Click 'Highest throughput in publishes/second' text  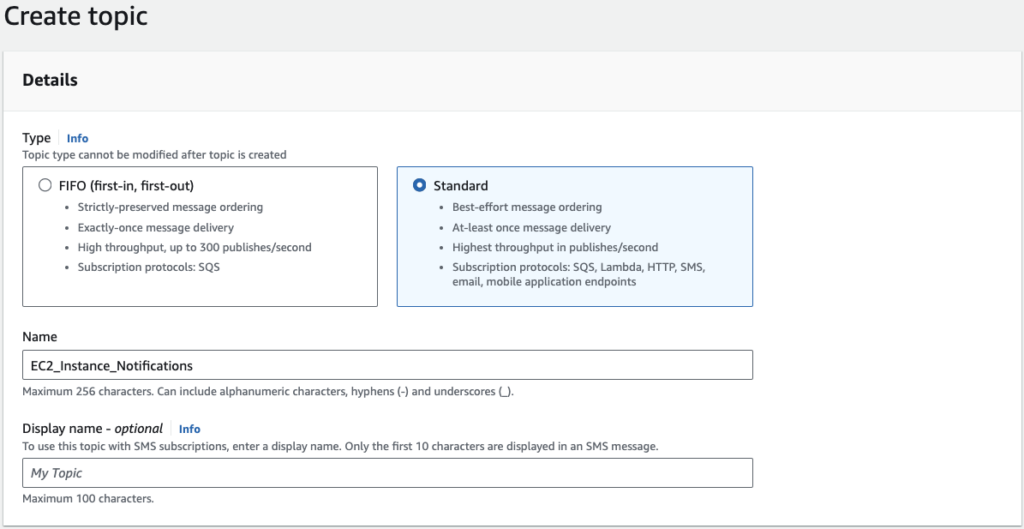[554, 247]
